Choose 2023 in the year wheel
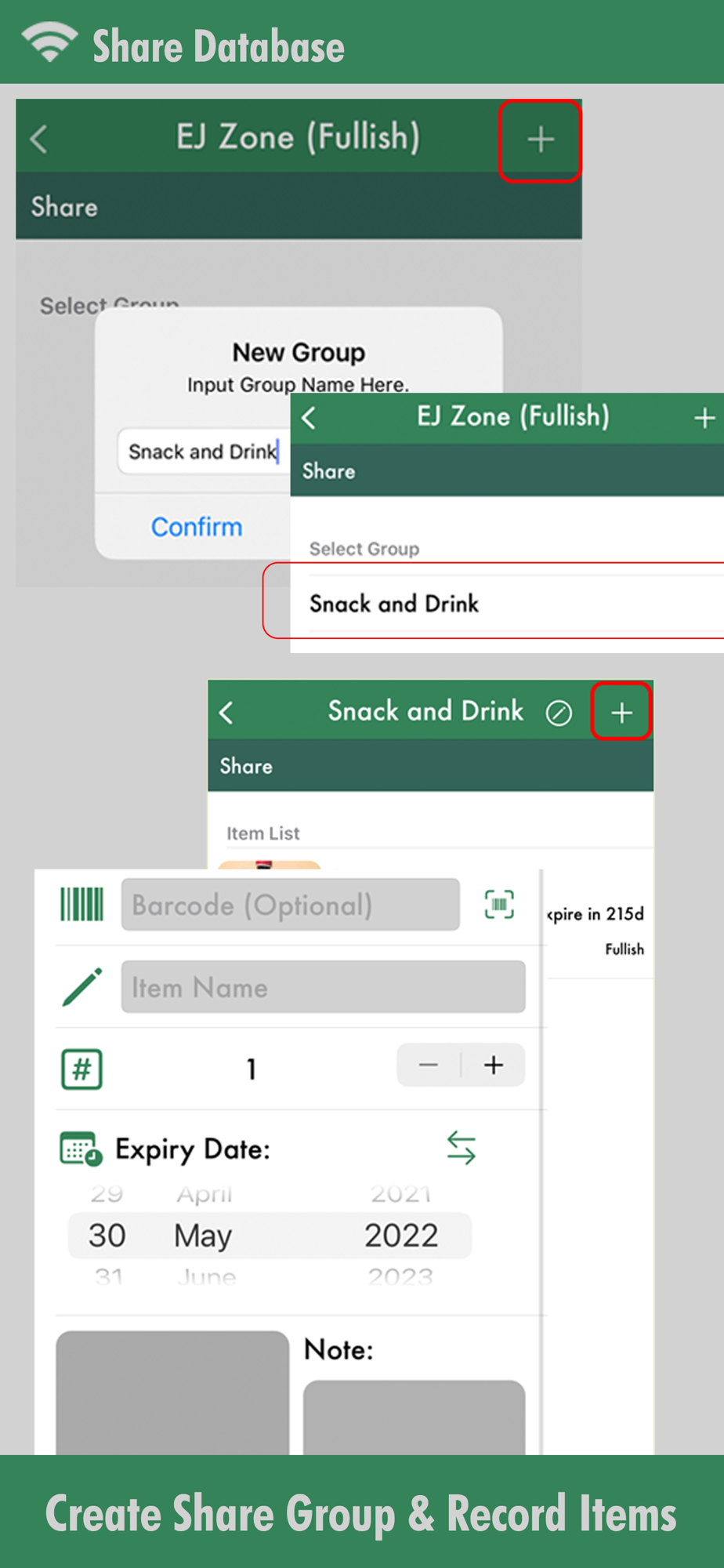724x1568 pixels. coord(400,1276)
